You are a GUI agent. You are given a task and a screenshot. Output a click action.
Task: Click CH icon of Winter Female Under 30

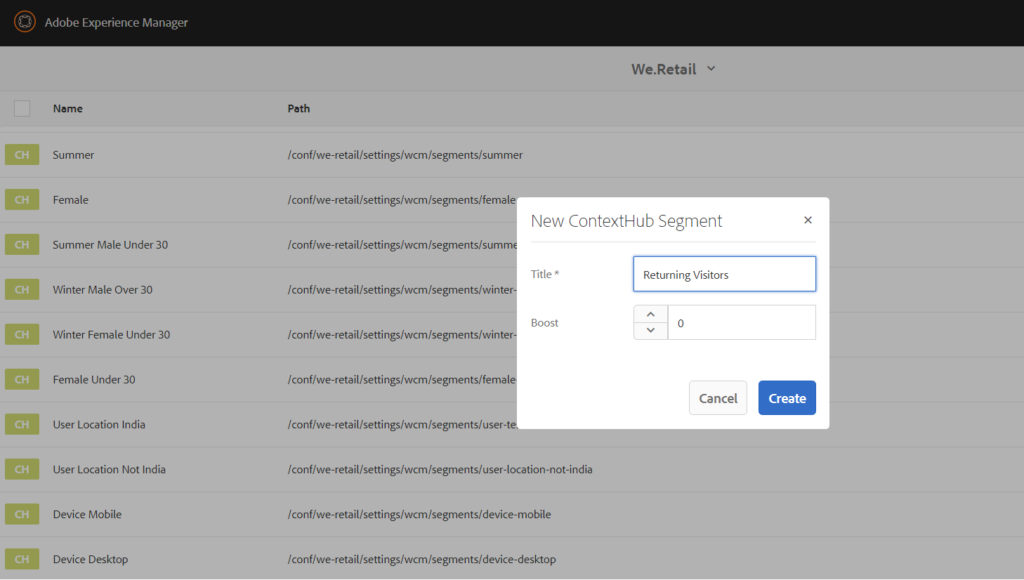pyautogui.click(x=22, y=334)
